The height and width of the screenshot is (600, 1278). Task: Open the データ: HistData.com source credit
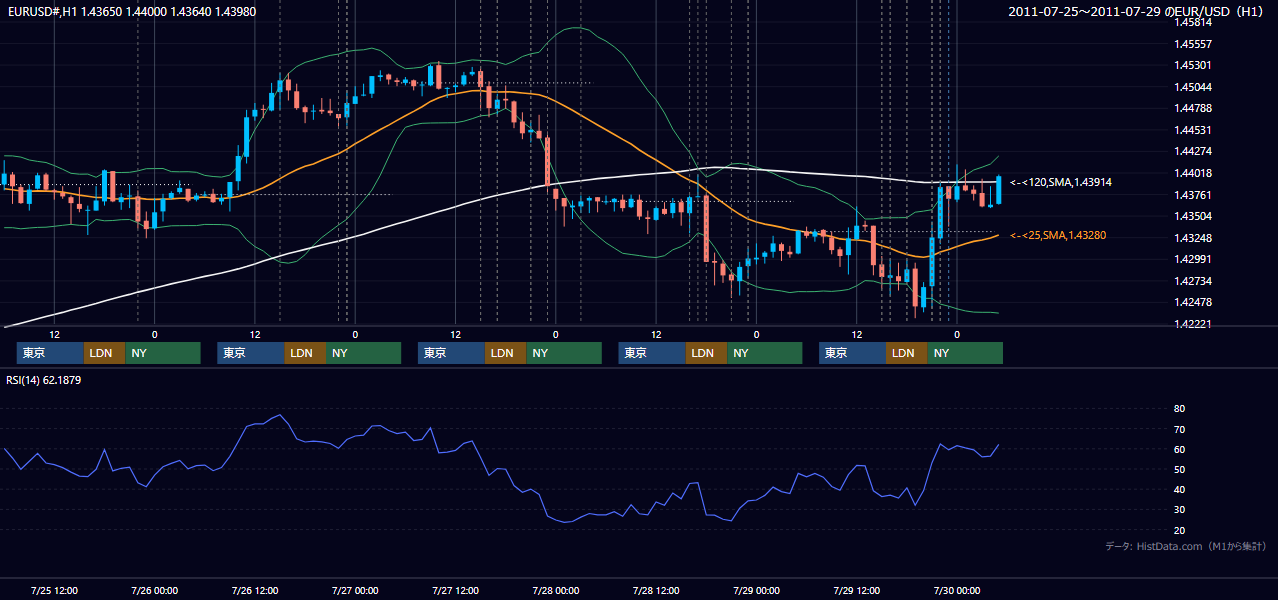point(1185,547)
